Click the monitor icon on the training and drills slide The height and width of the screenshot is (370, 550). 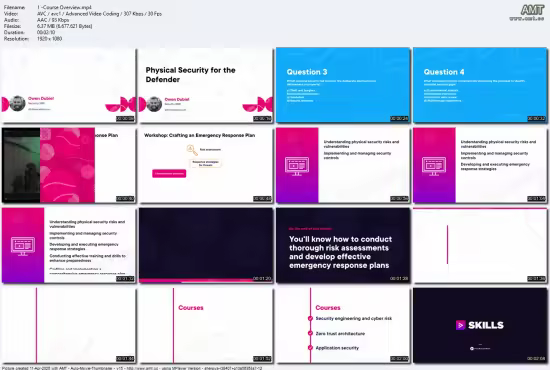pyautogui.click(x=23, y=246)
